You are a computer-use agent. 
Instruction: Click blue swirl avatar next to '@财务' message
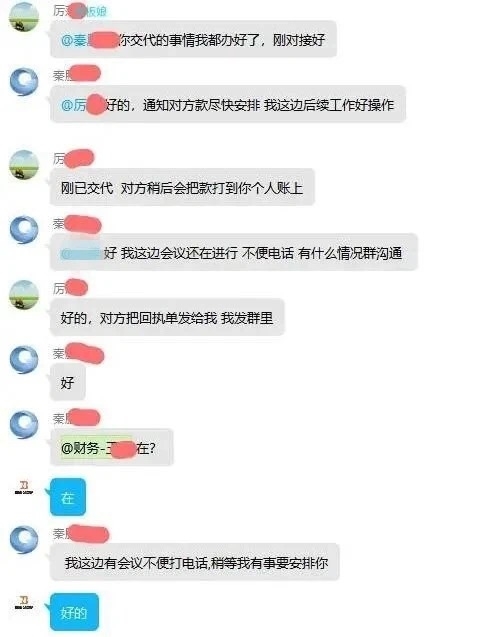(x=24, y=425)
